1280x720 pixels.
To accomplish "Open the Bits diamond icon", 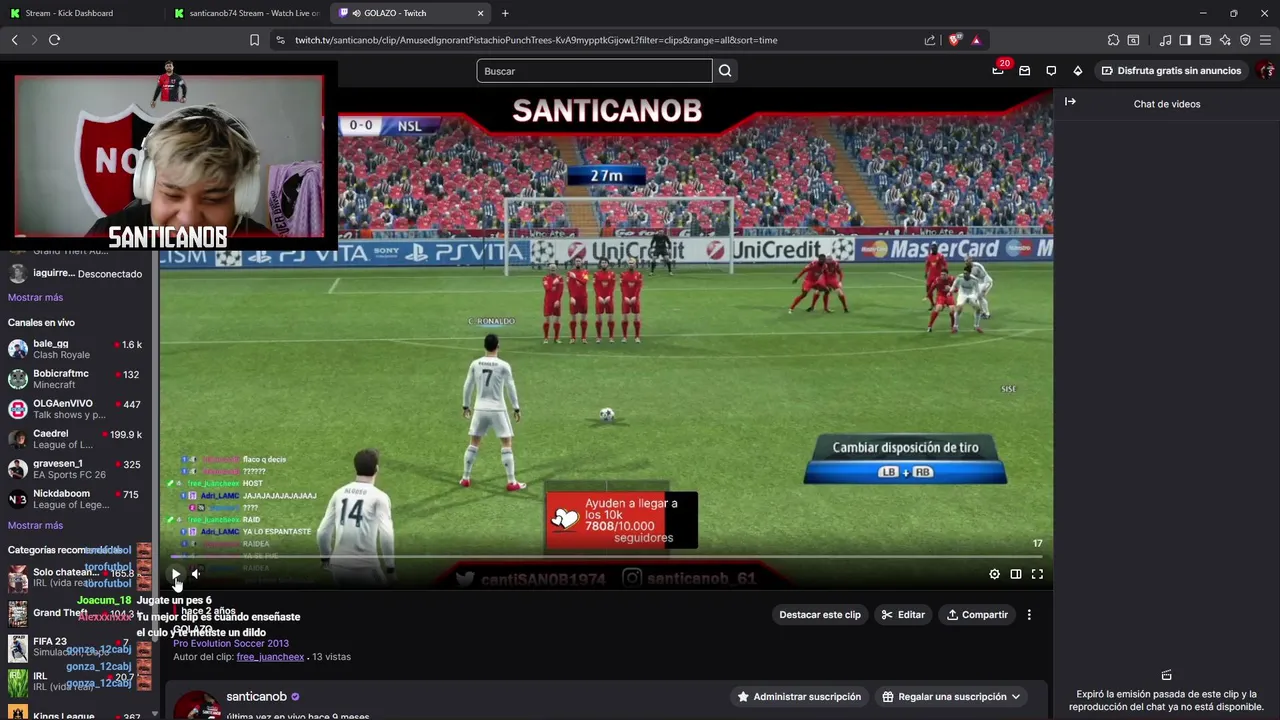I will (x=1077, y=71).
